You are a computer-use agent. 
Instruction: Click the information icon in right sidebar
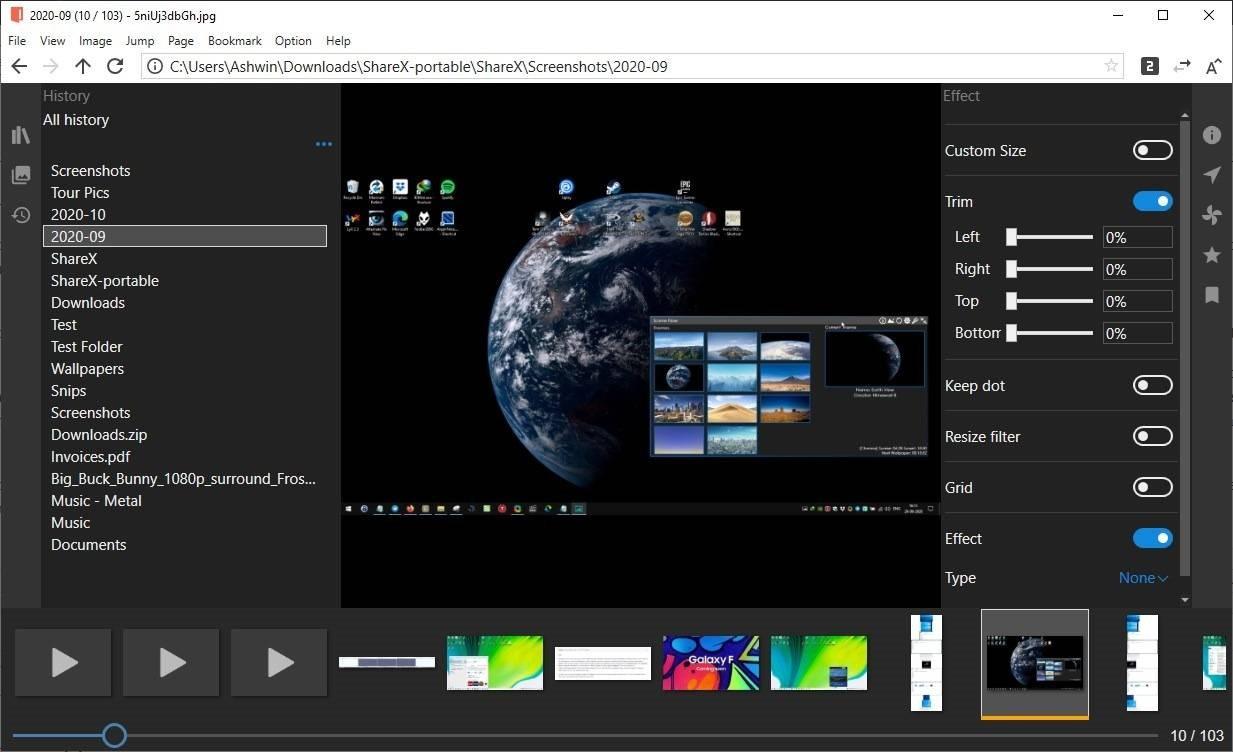[1212, 135]
